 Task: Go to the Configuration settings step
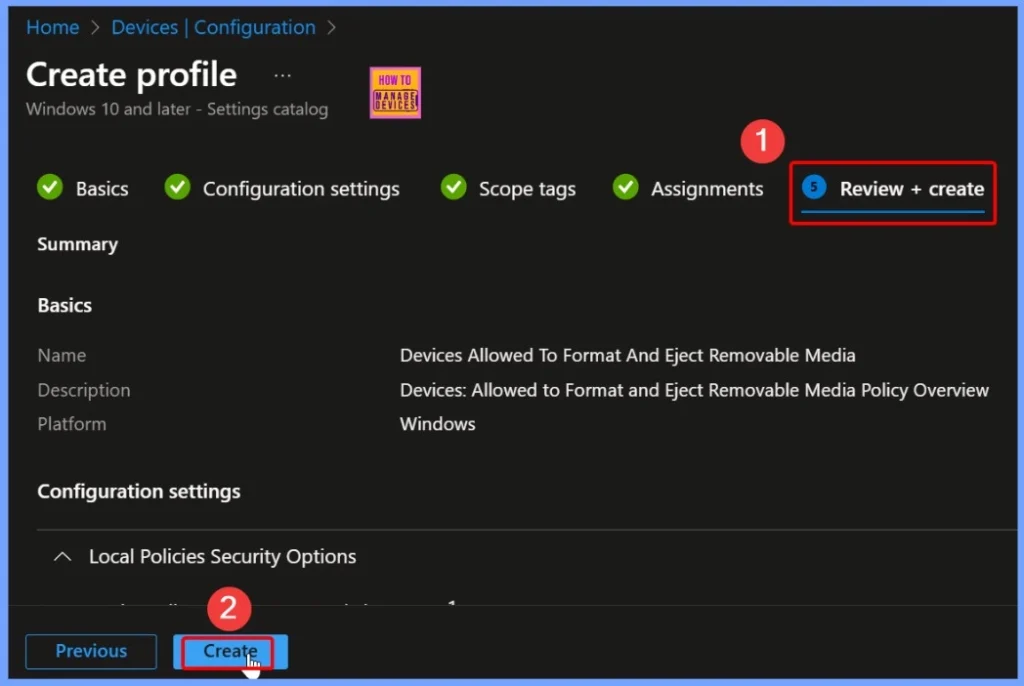(301, 189)
